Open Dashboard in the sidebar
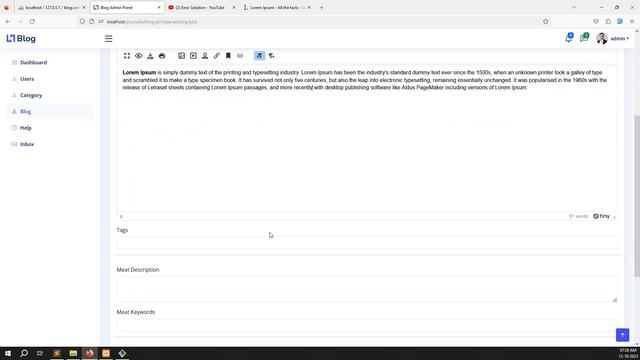Image resolution: width=640 pixels, height=360 pixels. (x=33, y=62)
